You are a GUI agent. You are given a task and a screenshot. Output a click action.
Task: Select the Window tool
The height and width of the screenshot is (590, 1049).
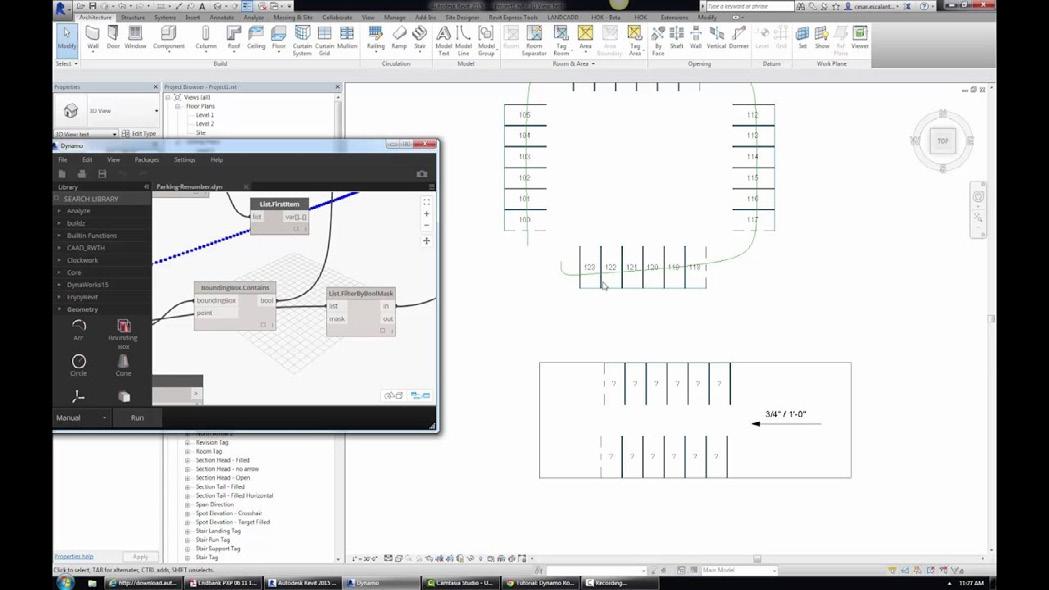(x=135, y=39)
